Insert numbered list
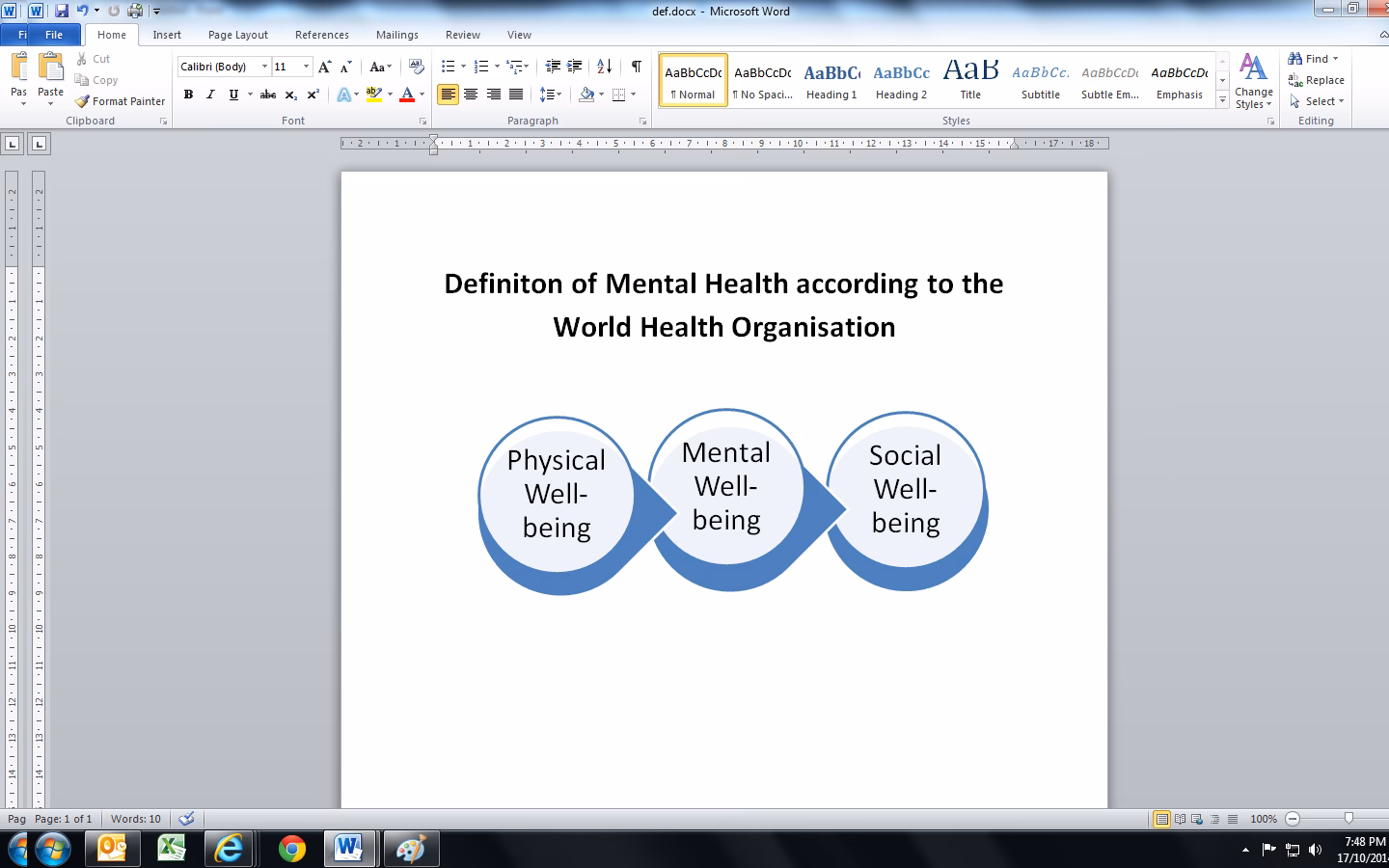Screen dimensions: 1389x868 [481, 67]
